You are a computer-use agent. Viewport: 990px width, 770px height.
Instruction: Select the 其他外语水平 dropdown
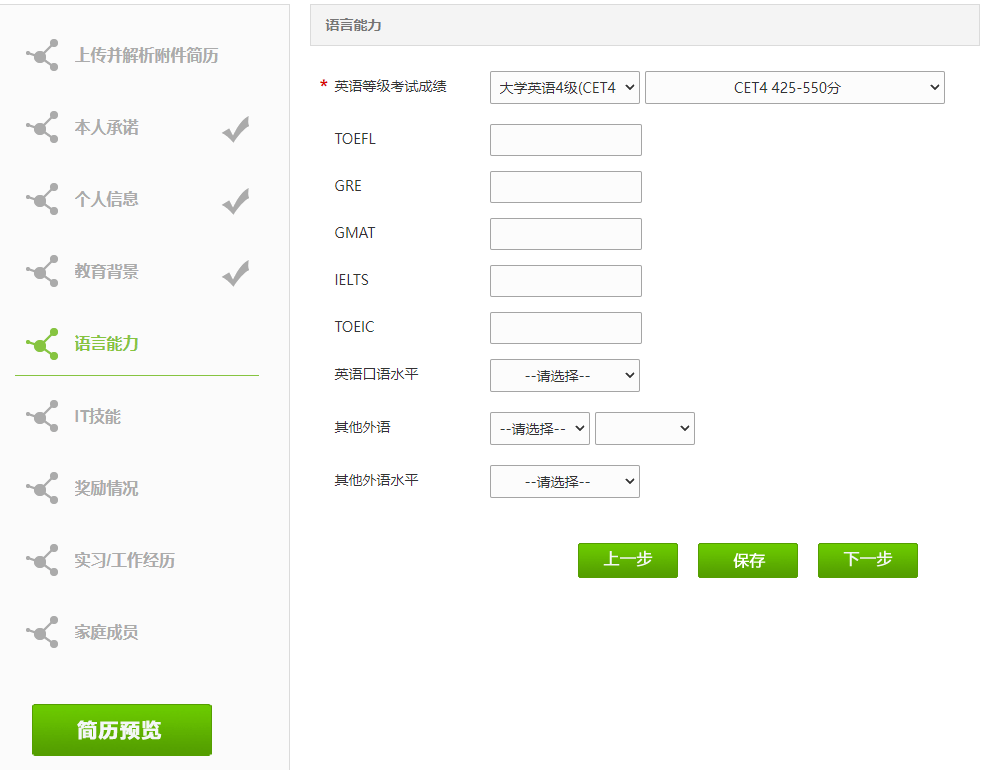(x=564, y=481)
